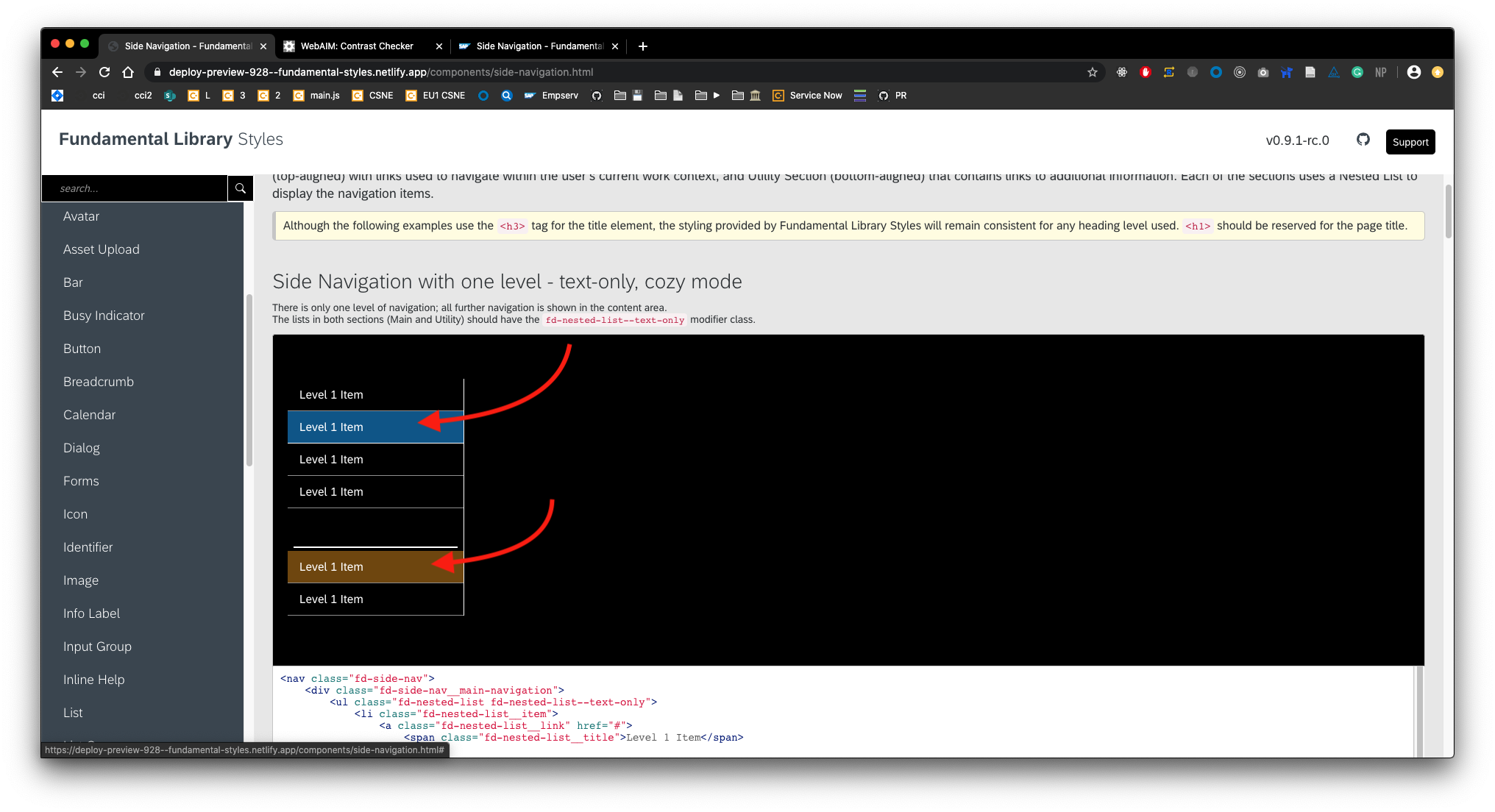Click the camera extension icon

point(1263,71)
